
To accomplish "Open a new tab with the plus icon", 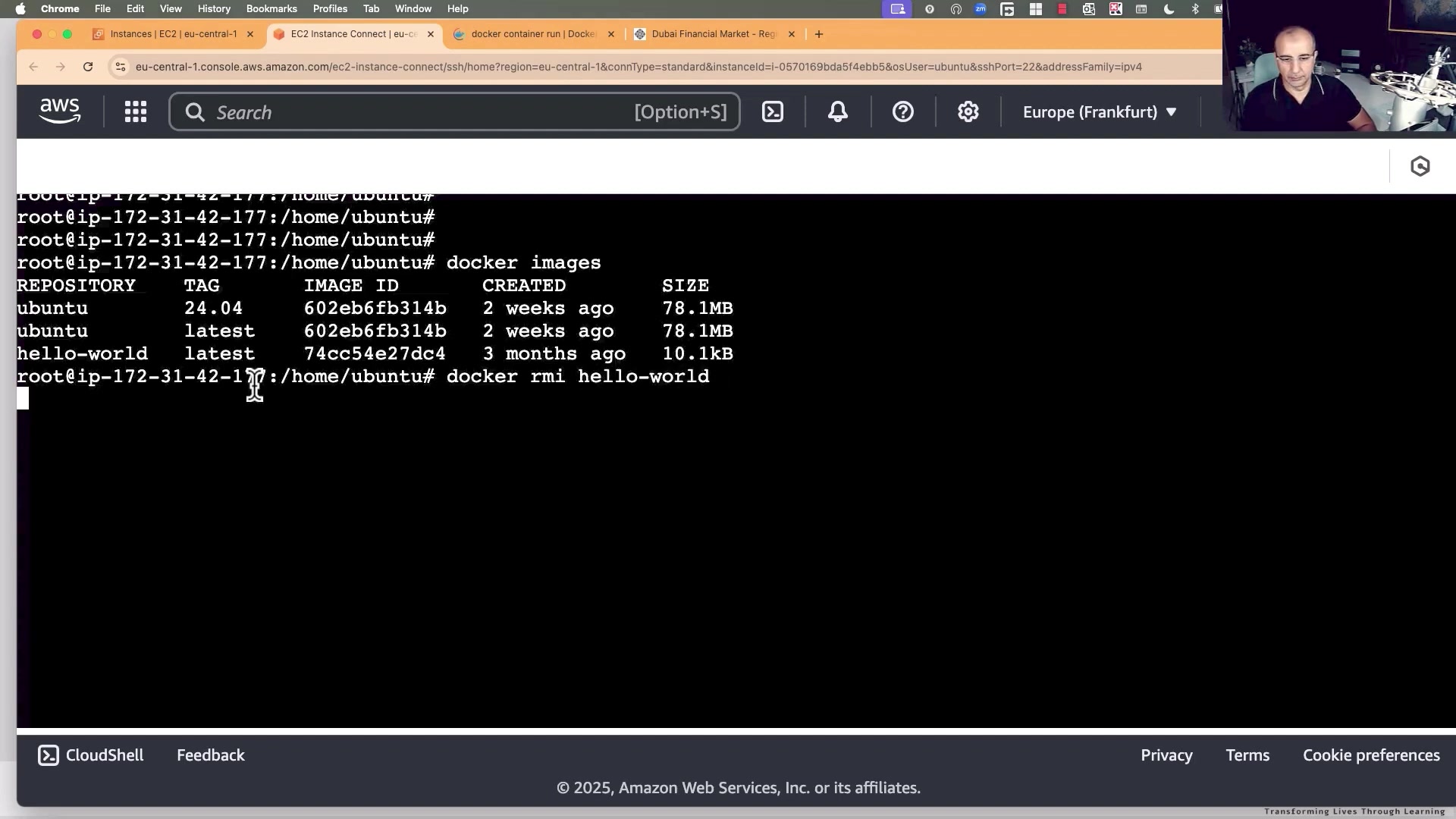I will pos(819,34).
